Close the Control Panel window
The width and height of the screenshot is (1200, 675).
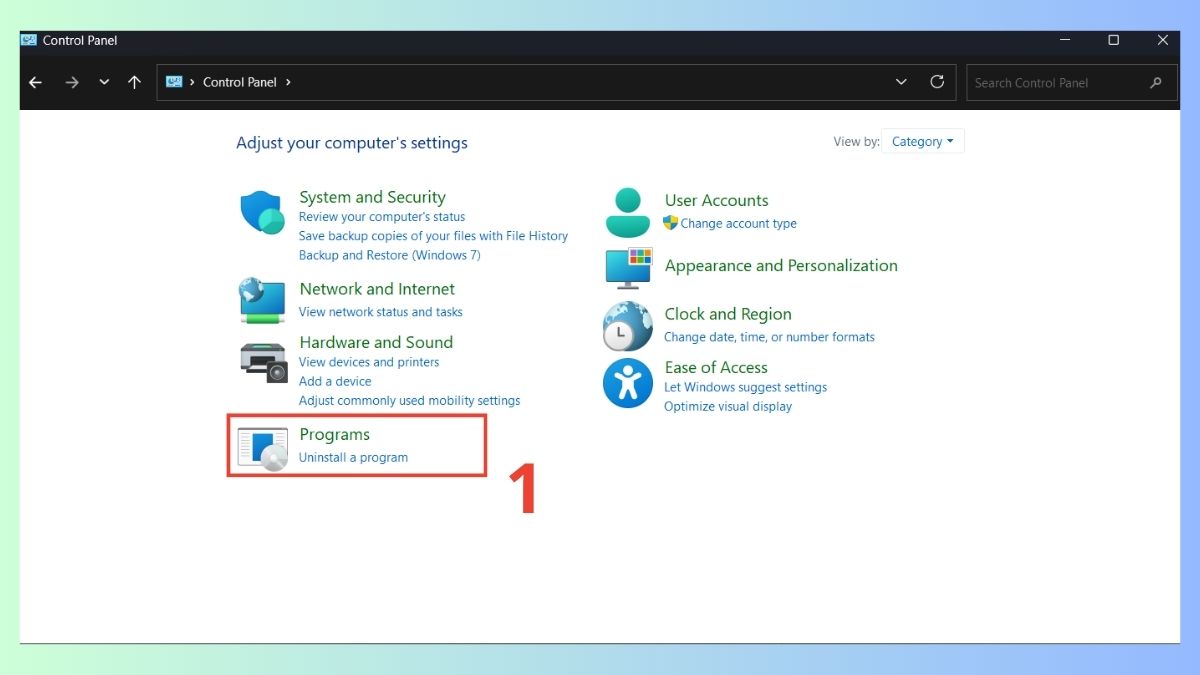[1162, 40]
